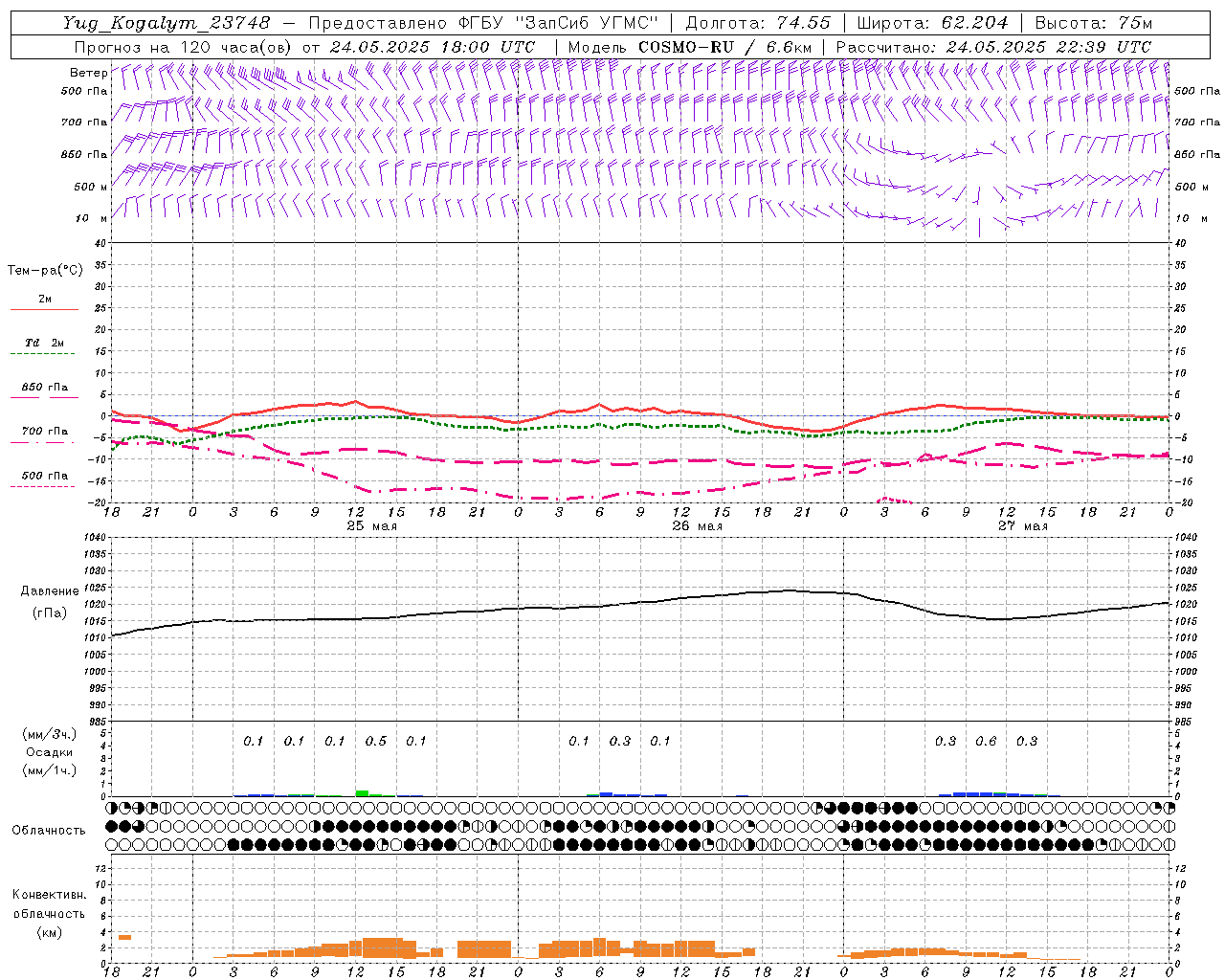Click the 25 мая date label

[371, 526]
